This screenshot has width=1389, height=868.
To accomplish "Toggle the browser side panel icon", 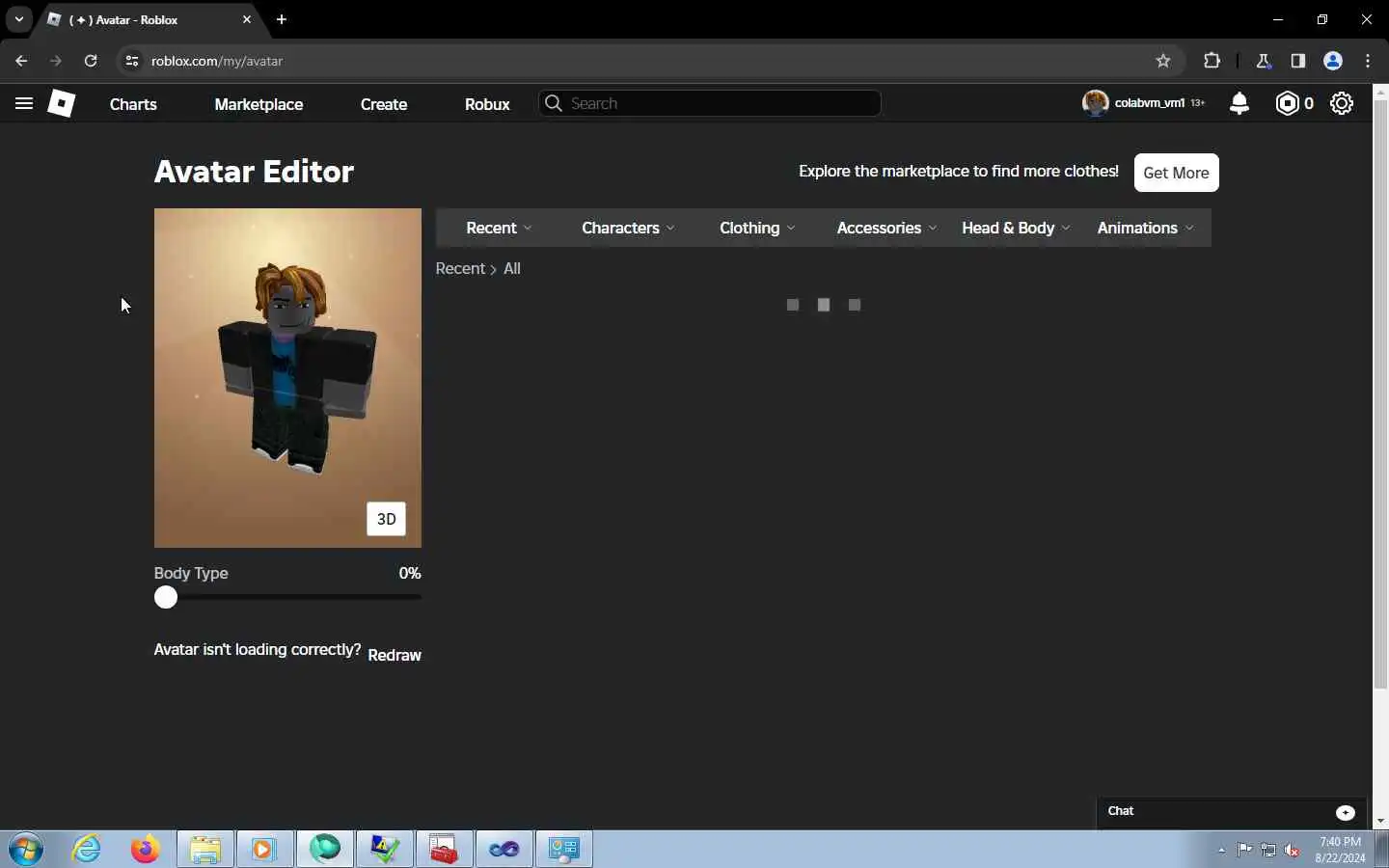I will pyautogui.click(x=1298, y=61).
